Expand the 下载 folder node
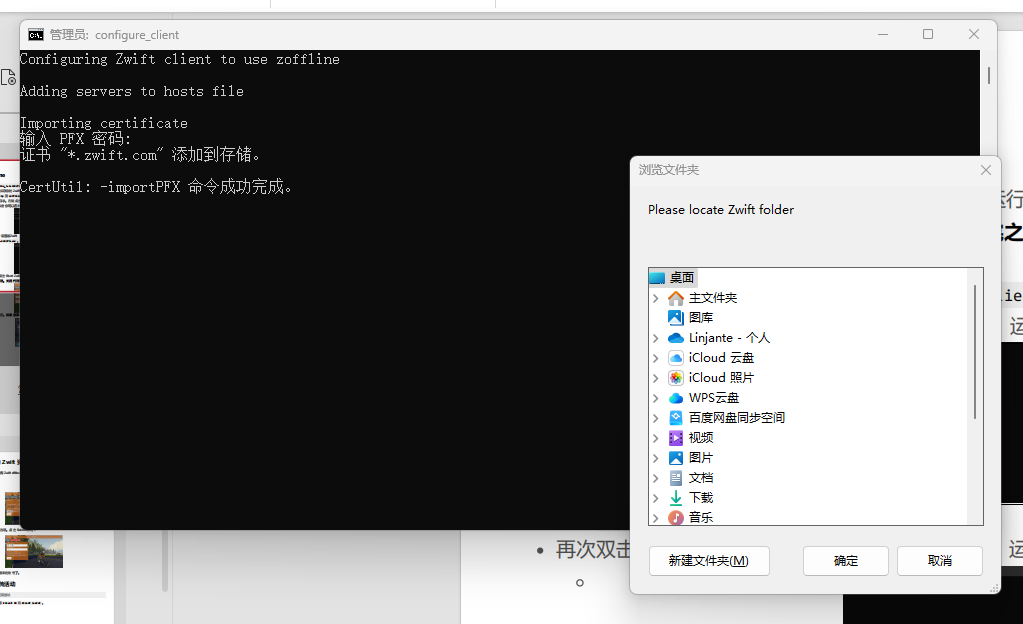The image size is (1023, 624). pos(656,498)
